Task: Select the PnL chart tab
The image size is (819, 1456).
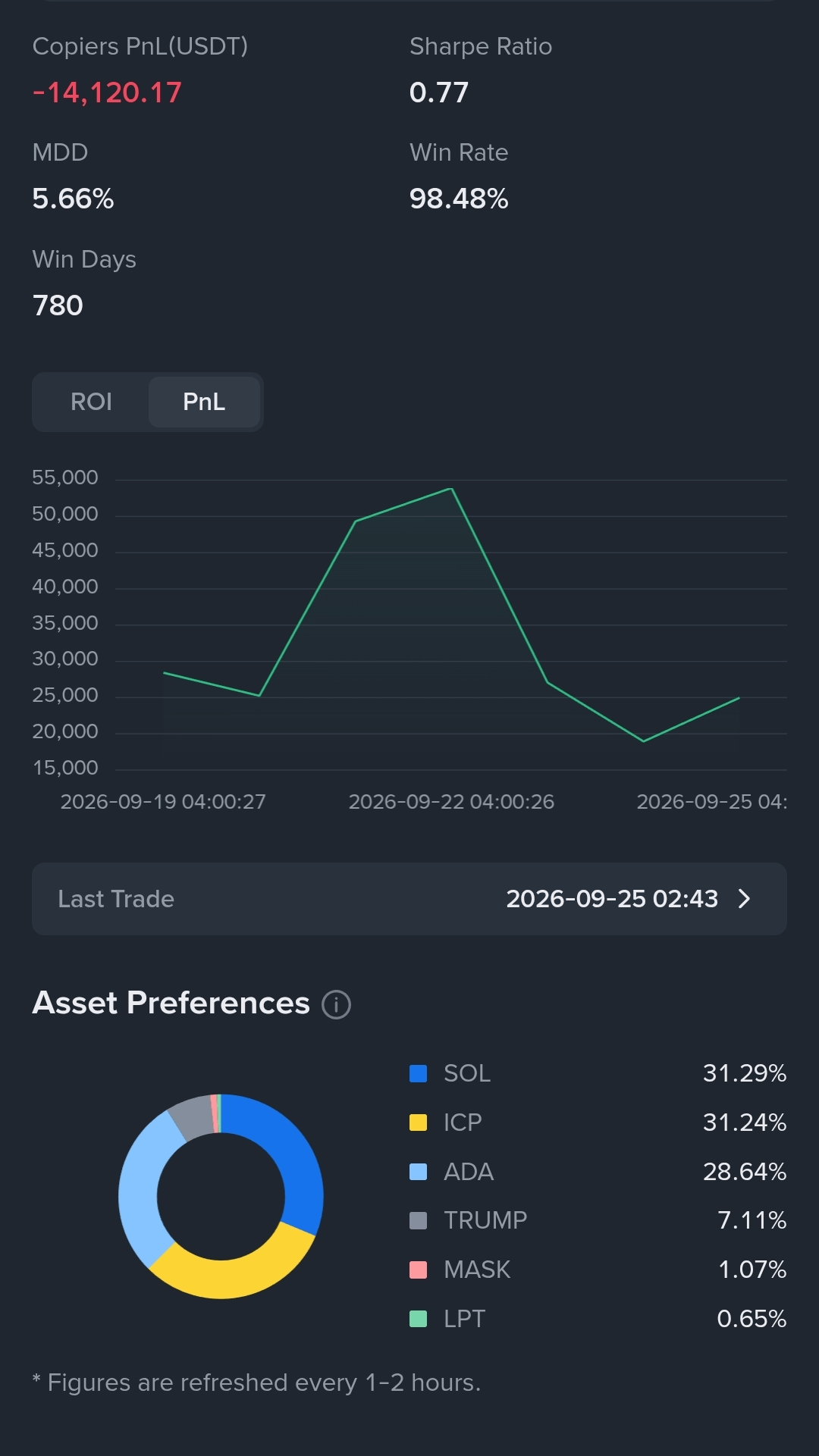Action: point(204,402)
